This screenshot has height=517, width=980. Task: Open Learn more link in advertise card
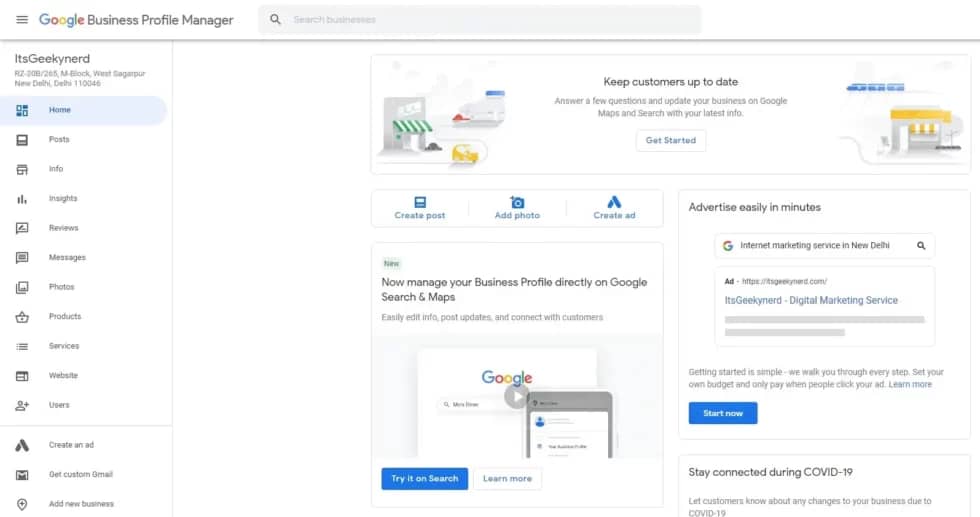(910, 384)
